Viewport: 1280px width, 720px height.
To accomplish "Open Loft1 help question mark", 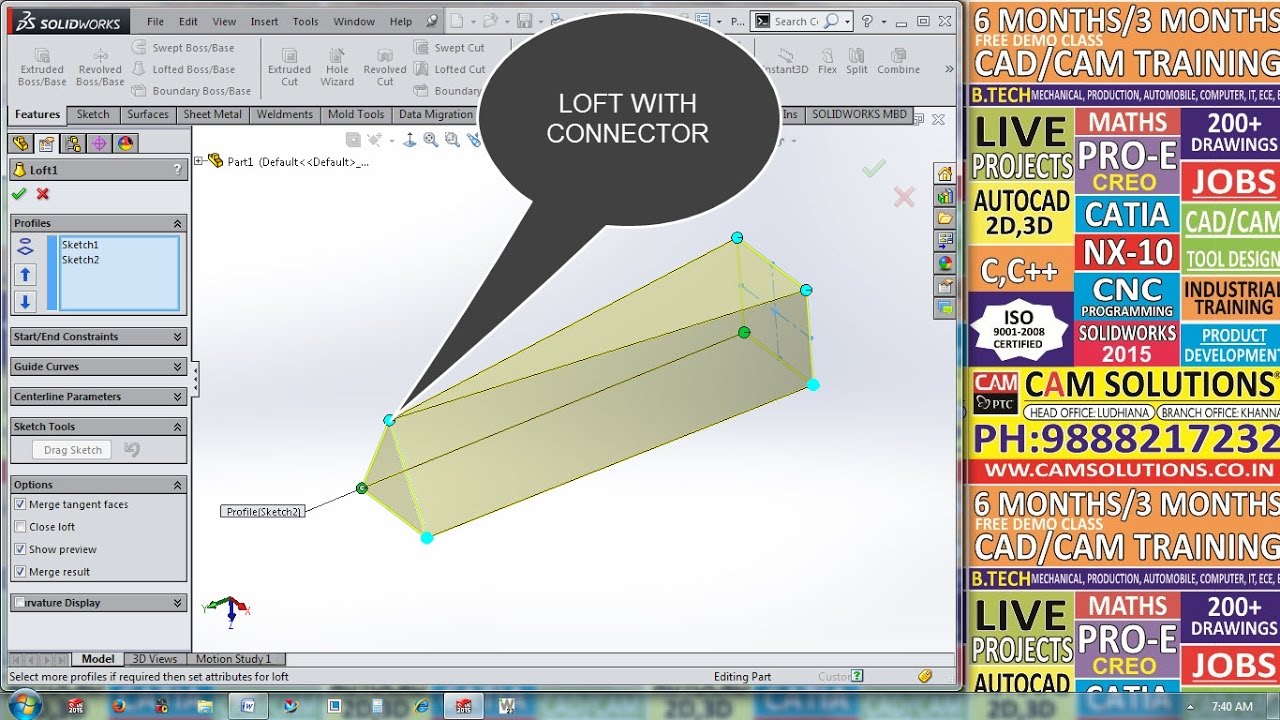I will click(x=177, y=170).
